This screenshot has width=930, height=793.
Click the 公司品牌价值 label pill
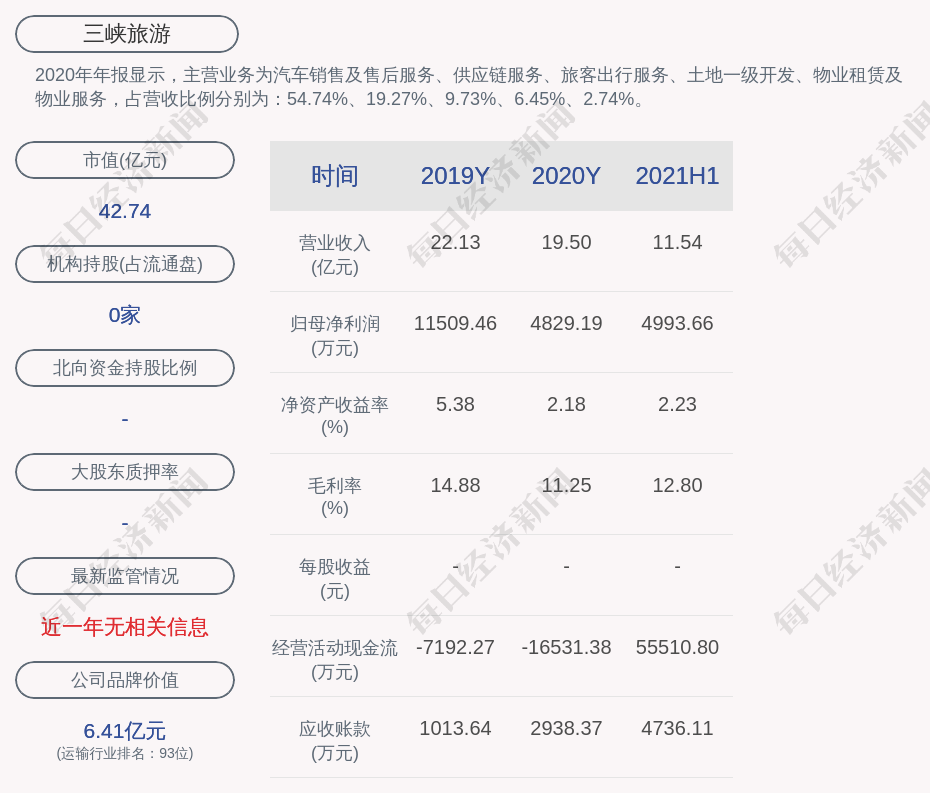click(x=125, y=680)
